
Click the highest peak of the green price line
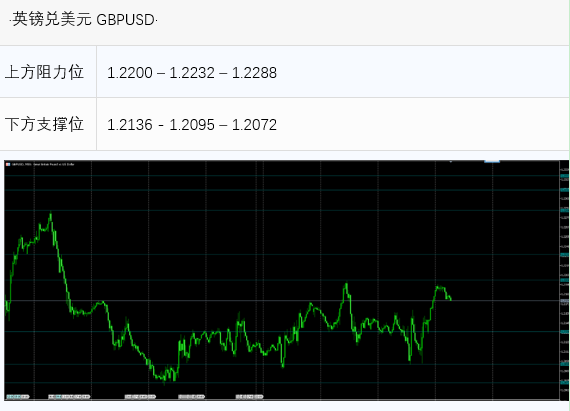pyautogui.click(x=51, y=213)
